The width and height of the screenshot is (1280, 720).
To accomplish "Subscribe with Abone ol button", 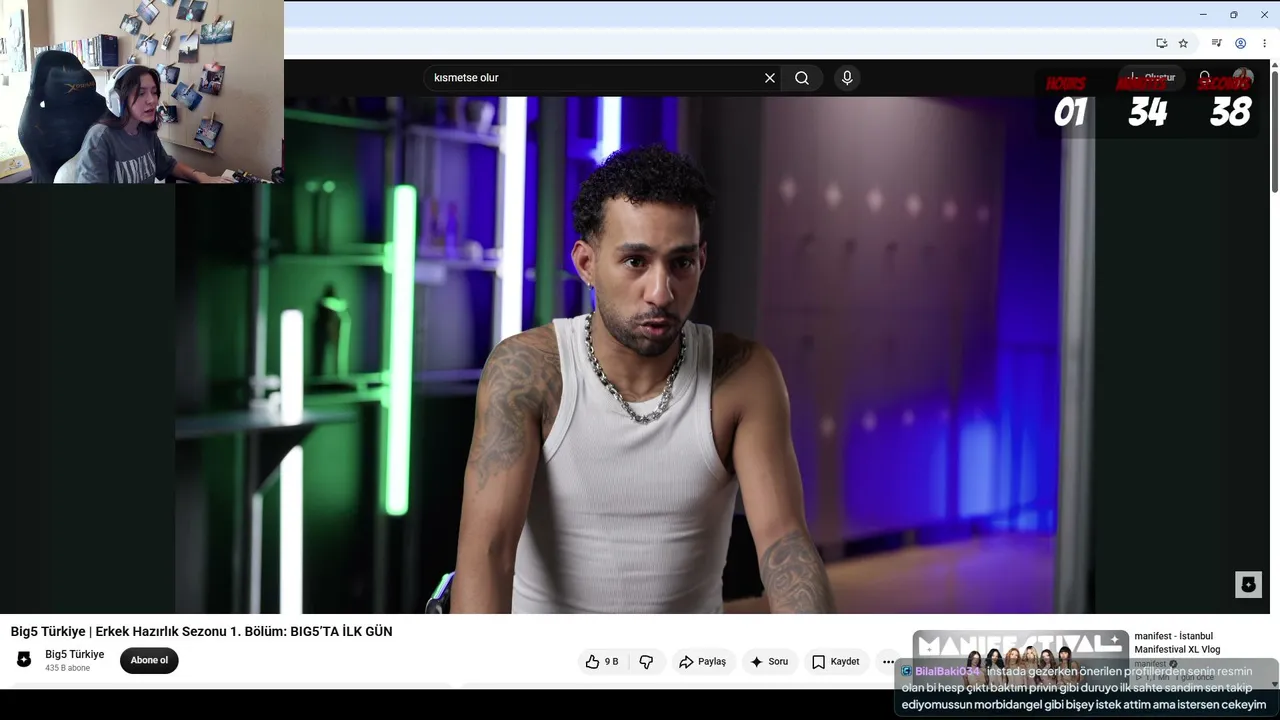I will pyautogui.click(x=149, y=660).
